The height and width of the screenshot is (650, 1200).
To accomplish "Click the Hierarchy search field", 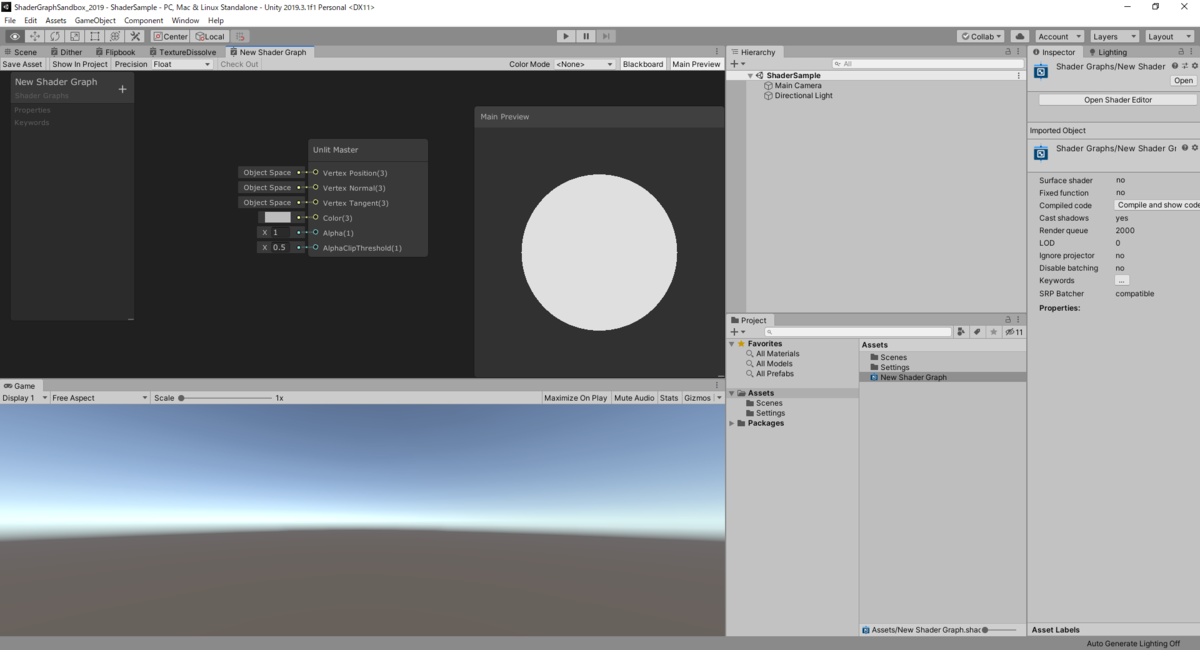I will [x=928, y=64].
